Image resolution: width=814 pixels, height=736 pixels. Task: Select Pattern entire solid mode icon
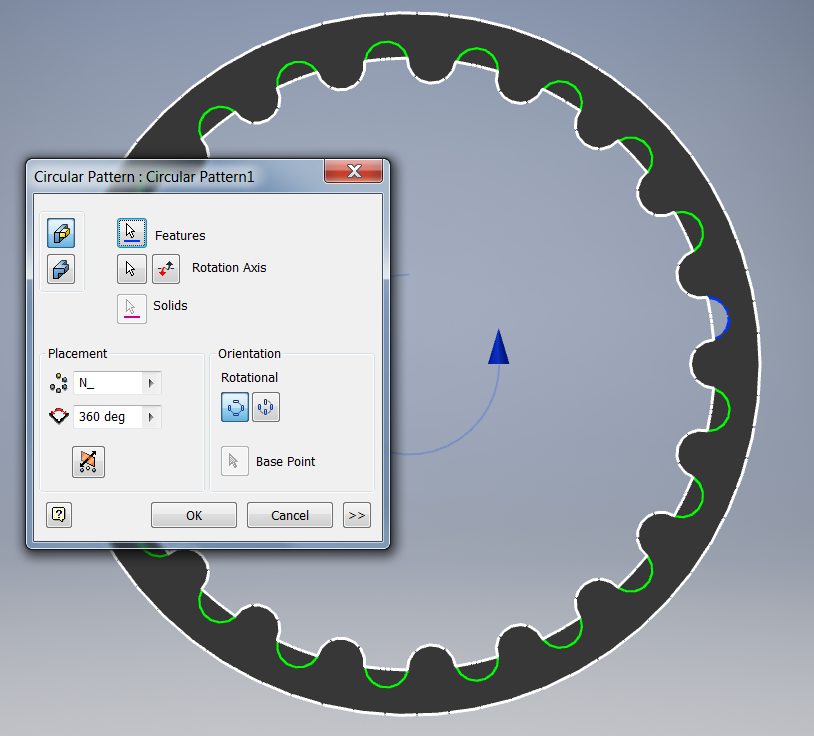pyautogui.click(x=61, y=269)
